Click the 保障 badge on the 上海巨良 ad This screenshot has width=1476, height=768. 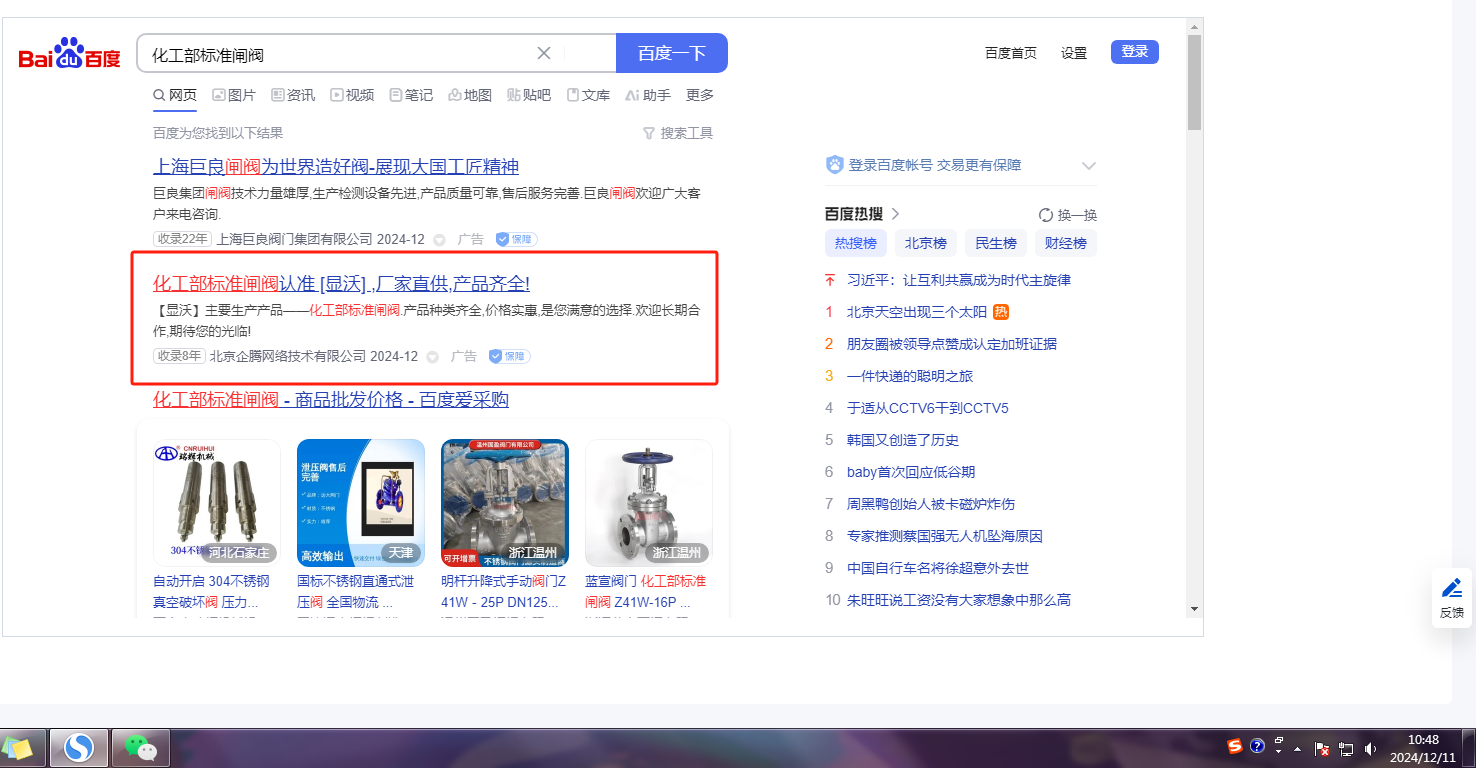pos(517,239)
